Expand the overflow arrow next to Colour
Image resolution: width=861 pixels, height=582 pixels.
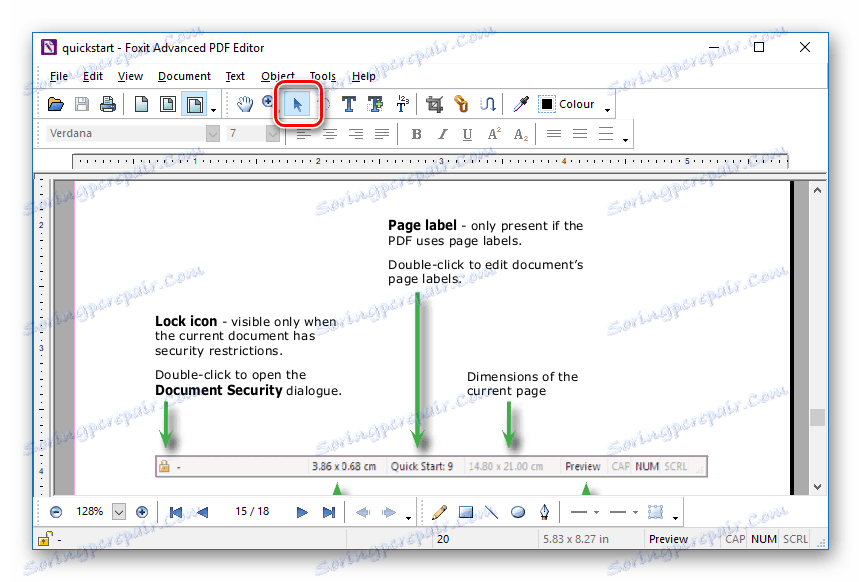pyautogui.click(x=607, y=109)
